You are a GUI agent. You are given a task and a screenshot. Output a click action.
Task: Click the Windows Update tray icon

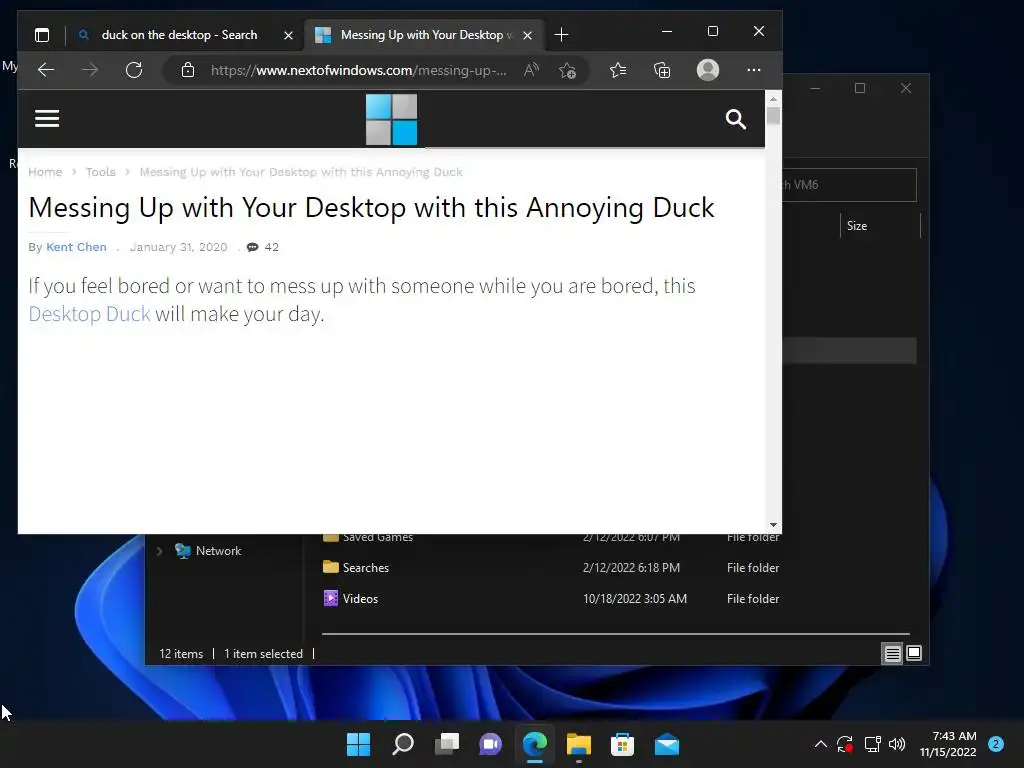tap(845, 744)
